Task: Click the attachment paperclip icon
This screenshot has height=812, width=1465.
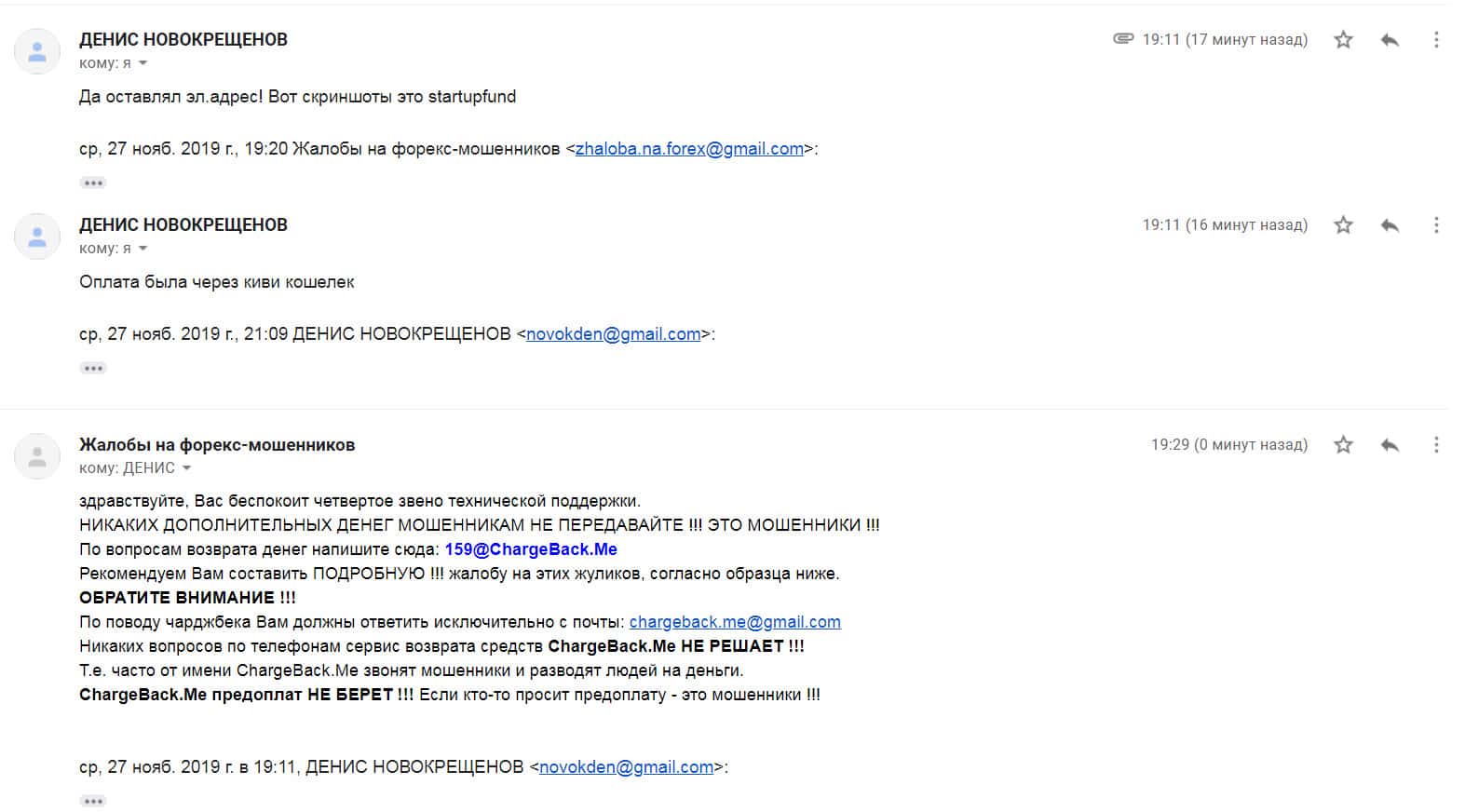Action: [1123, 39]
